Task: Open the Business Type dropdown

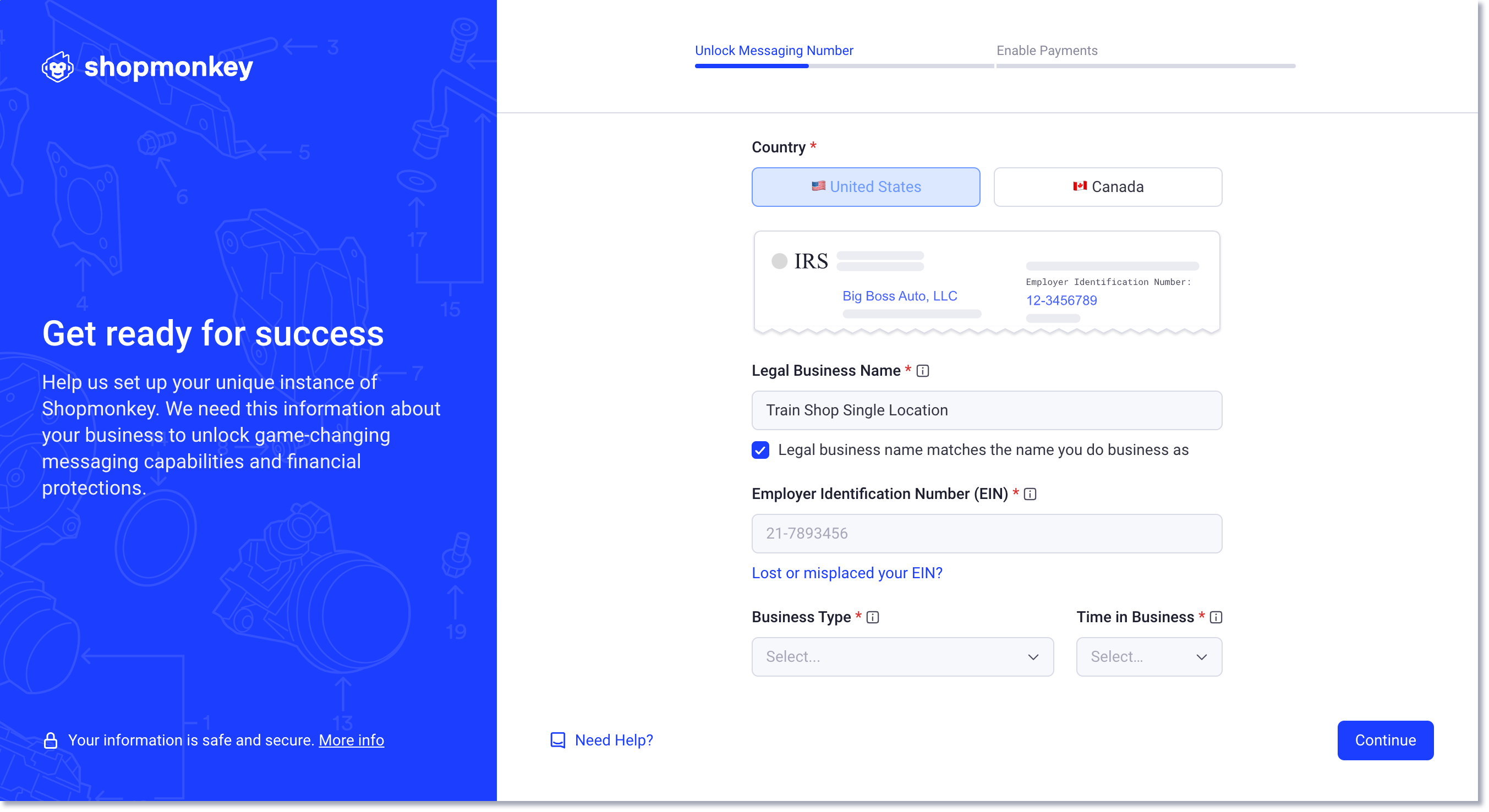Action: (902, 657)
